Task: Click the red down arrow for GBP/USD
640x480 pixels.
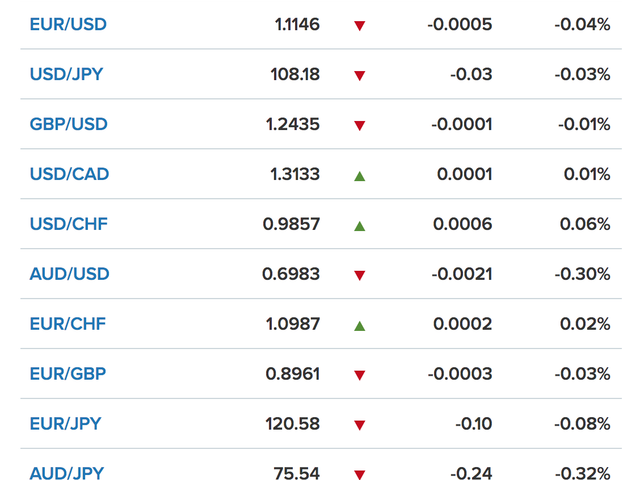Action: coord(360,125)
